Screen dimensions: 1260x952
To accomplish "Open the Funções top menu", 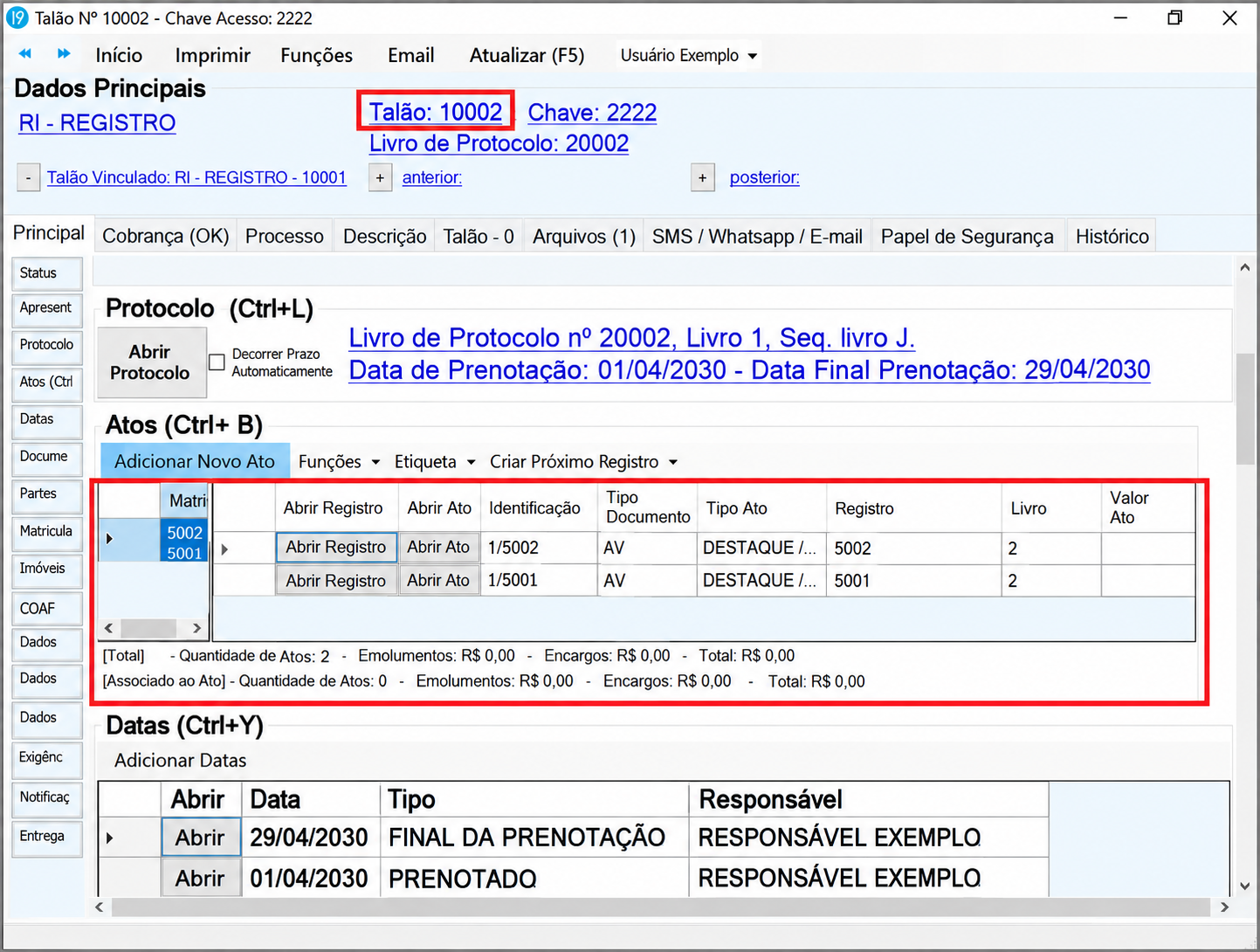I will (x=316, y=55).
